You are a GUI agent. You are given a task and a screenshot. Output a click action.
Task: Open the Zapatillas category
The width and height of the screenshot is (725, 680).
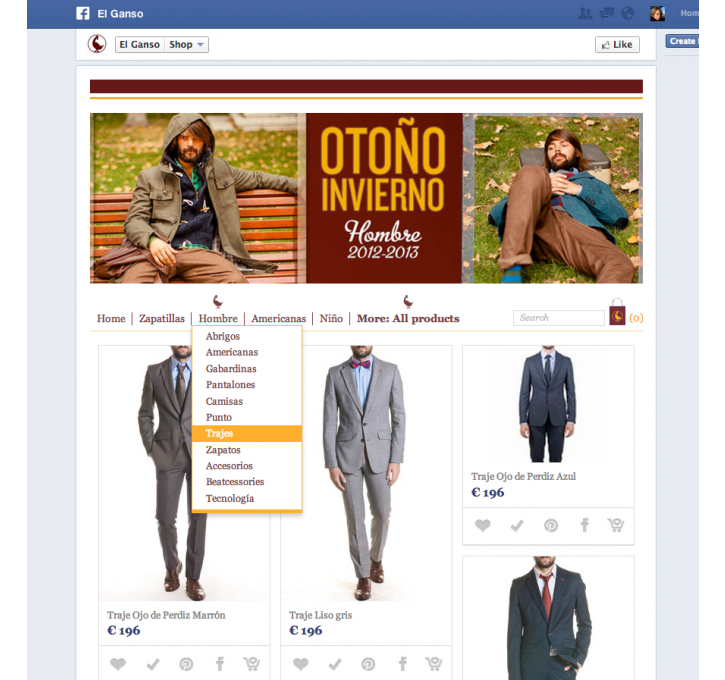(162, 319)
